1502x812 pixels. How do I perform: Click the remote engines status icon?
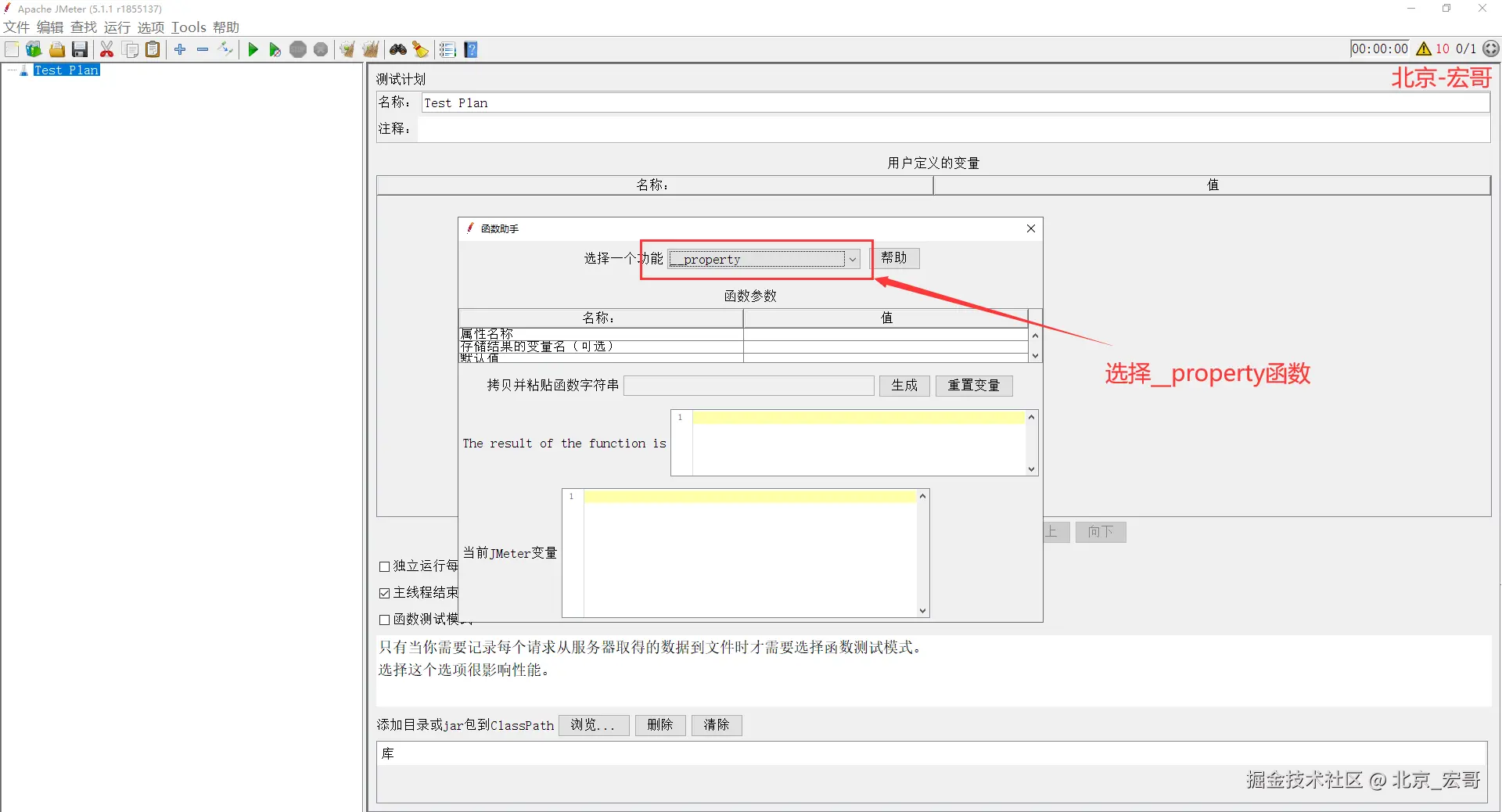(1491, 49)
